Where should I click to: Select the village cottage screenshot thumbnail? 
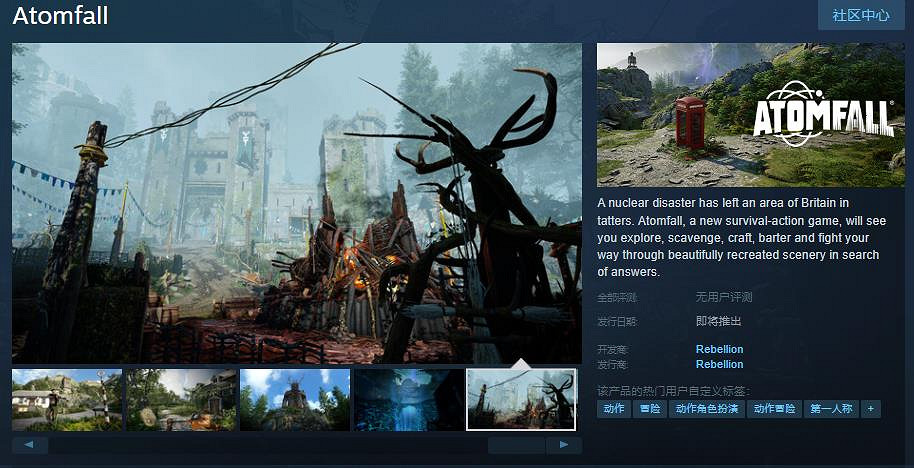(67, 399)
